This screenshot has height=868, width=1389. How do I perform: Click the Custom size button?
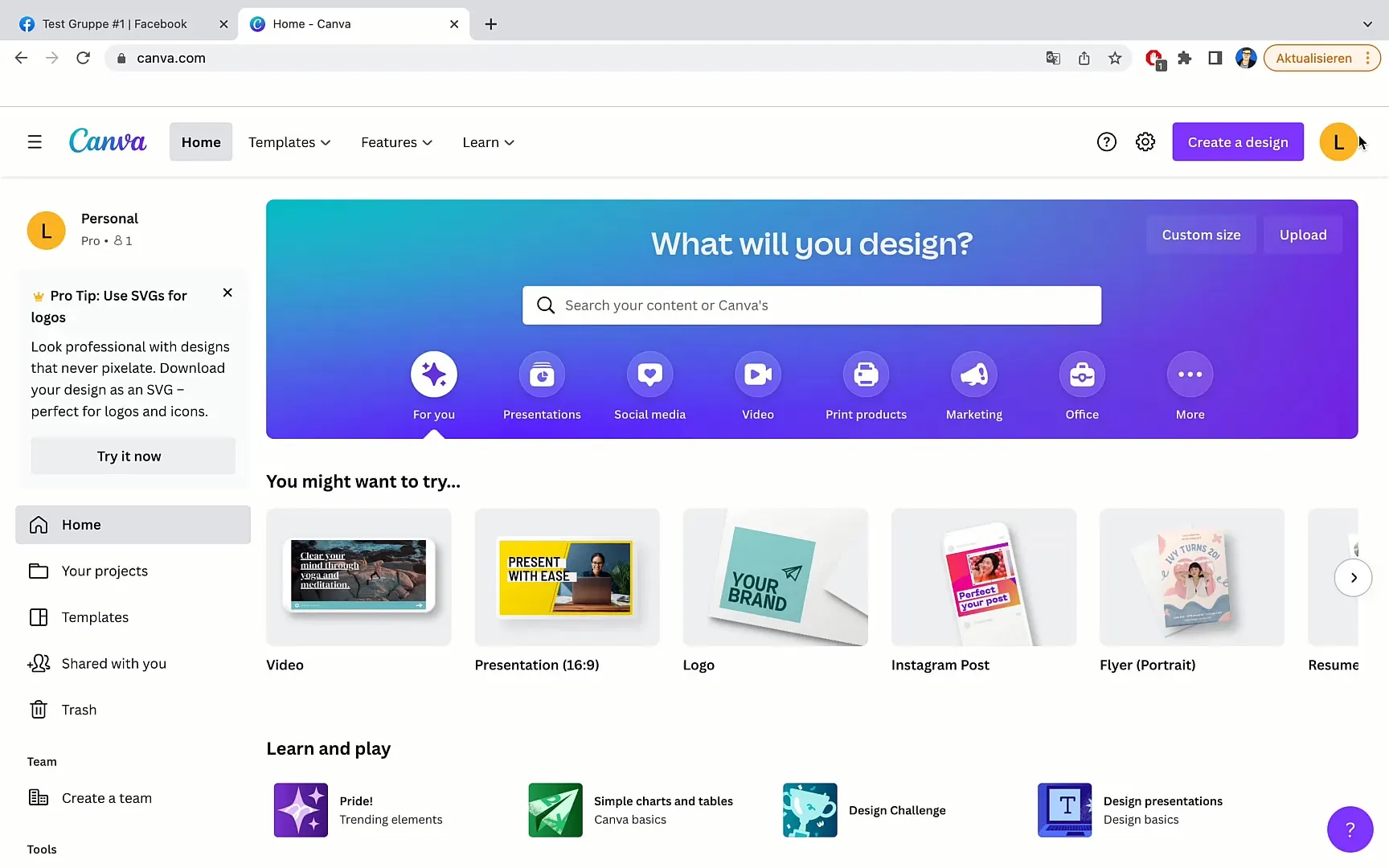click(x=1201, y=235)
